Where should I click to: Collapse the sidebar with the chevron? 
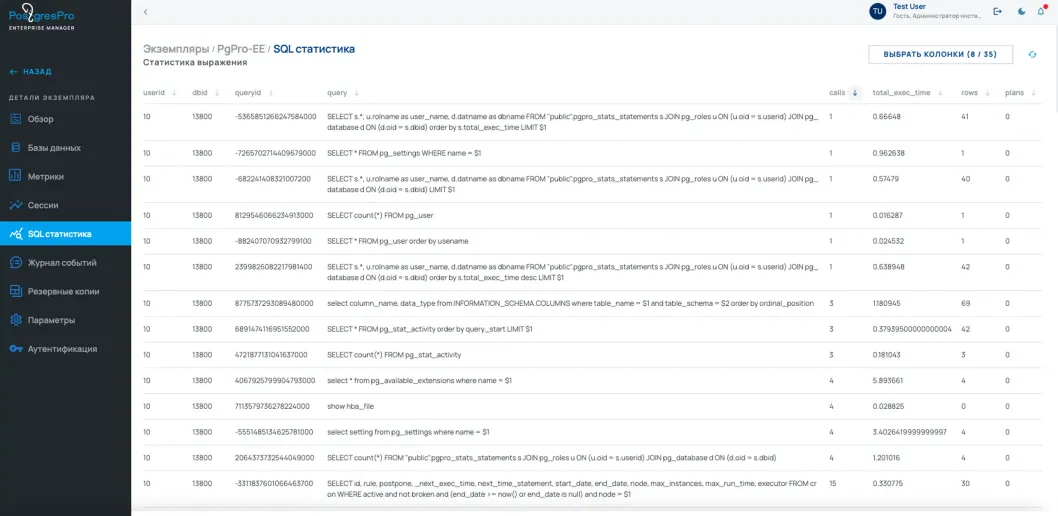[x=145, y=12]
